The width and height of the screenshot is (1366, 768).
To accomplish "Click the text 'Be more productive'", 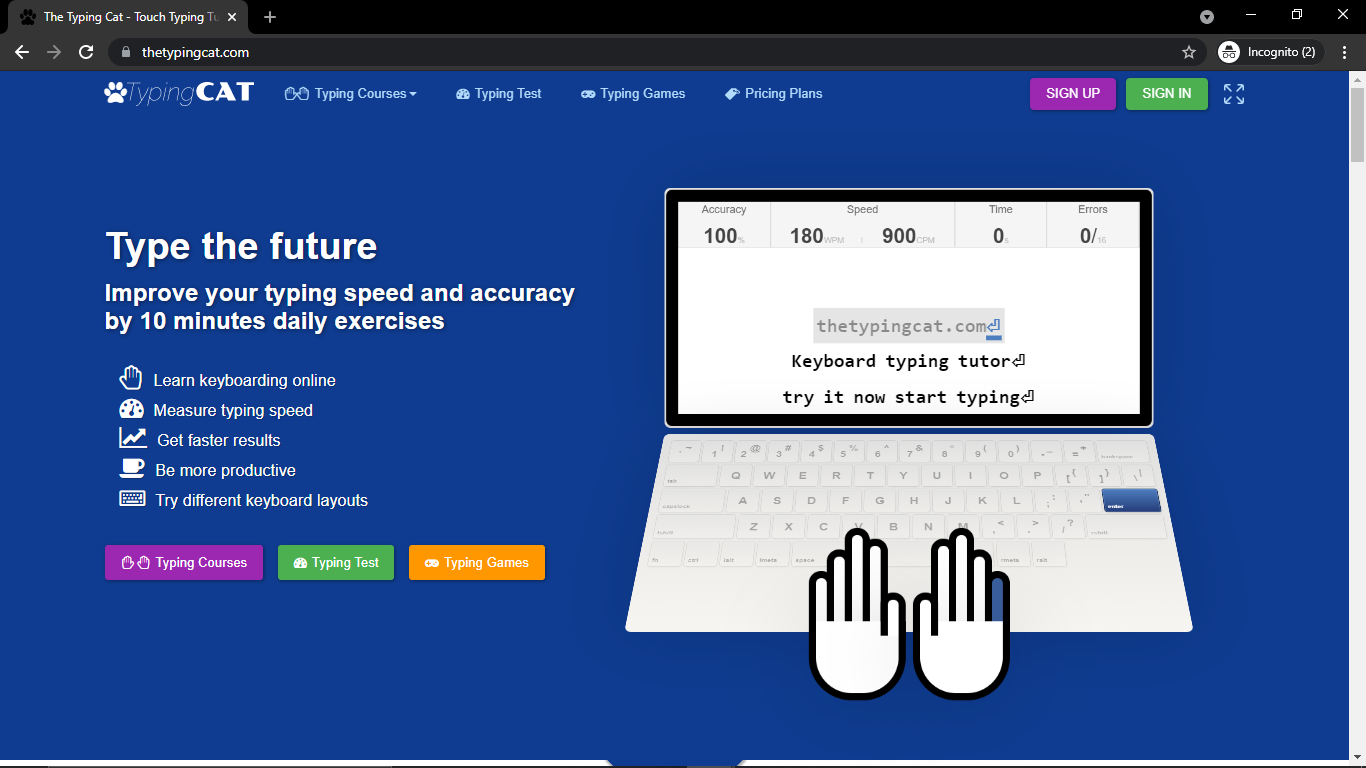I will pyautogui.click(x=226, y=470).
